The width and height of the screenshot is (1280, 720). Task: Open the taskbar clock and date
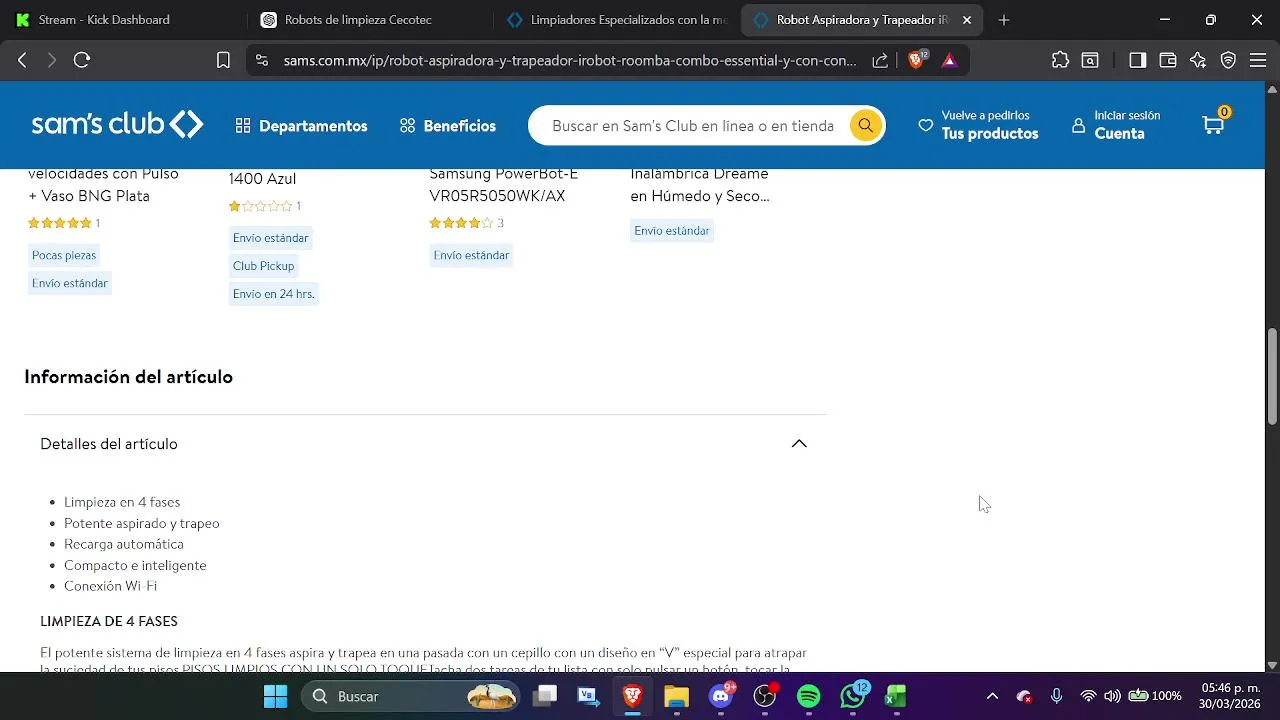(1231, 696)
